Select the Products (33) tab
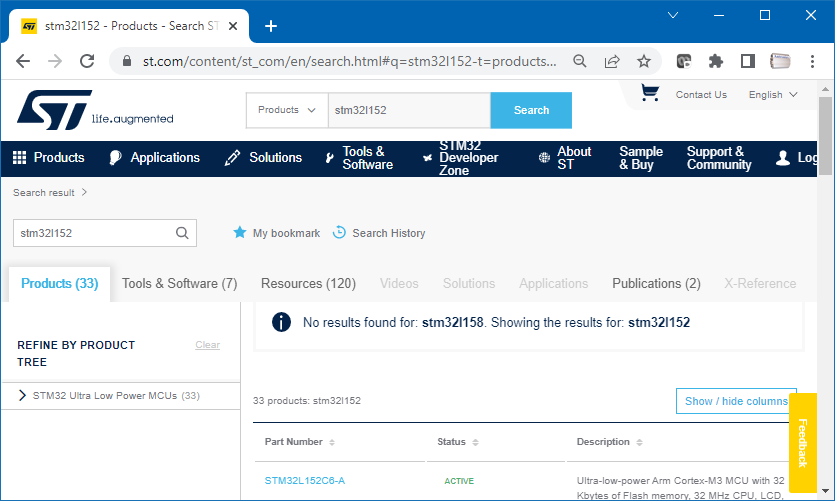835x501 pixels. tap(60, 283)
